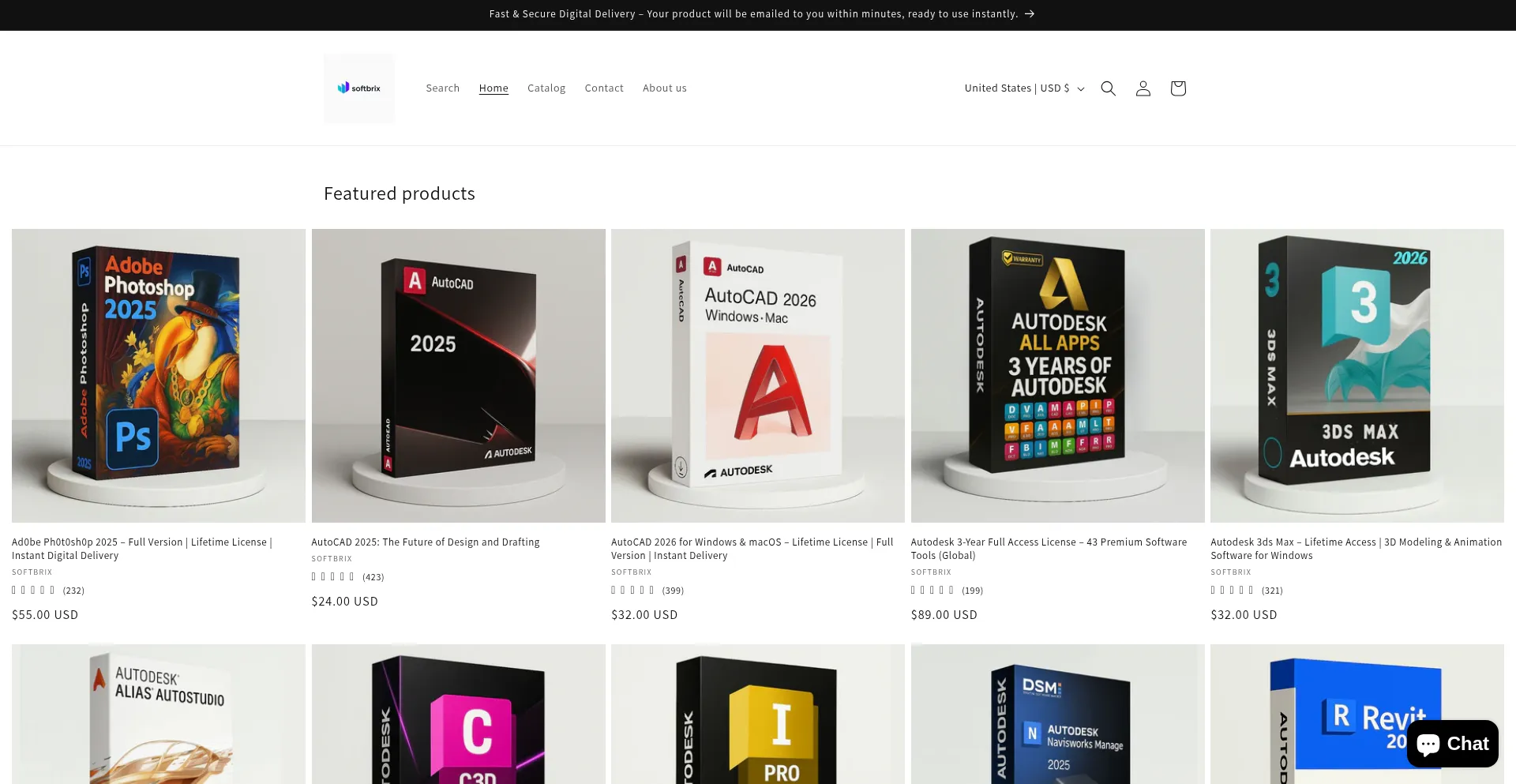
Task: Open the Contact menu item
Action: click(x=604, y=88)
